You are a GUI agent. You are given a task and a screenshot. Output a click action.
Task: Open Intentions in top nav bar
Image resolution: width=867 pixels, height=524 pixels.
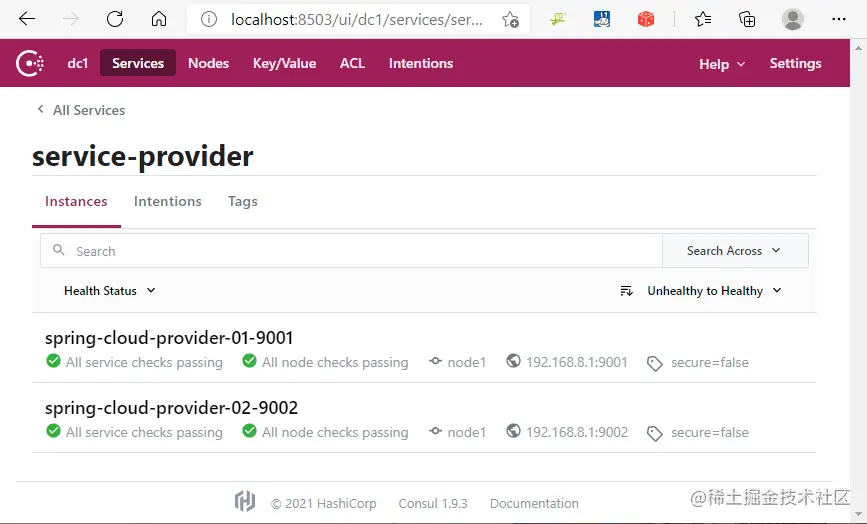tap(421, 63)
